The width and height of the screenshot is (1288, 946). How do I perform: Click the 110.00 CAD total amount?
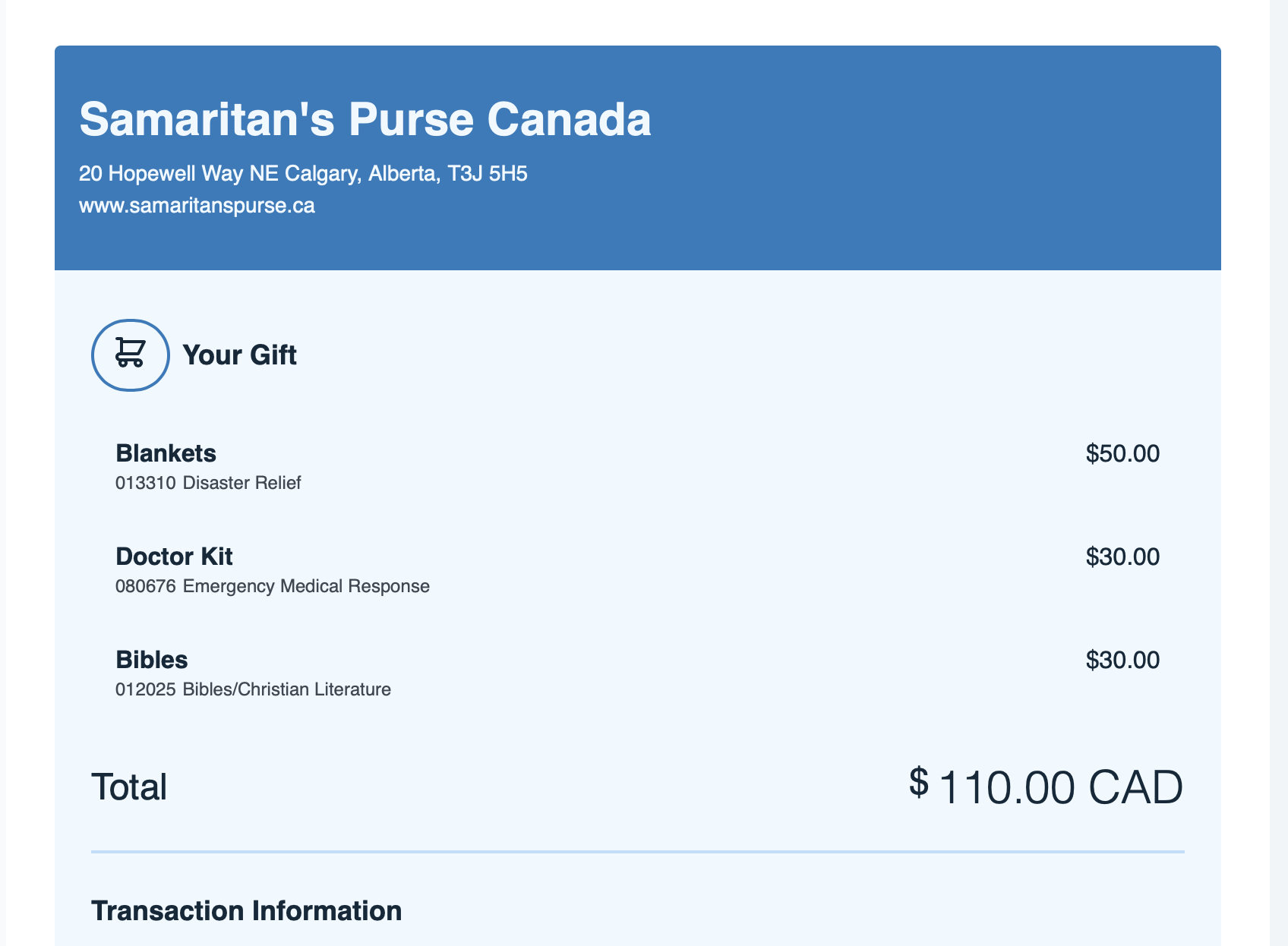tap(1060, 787)
